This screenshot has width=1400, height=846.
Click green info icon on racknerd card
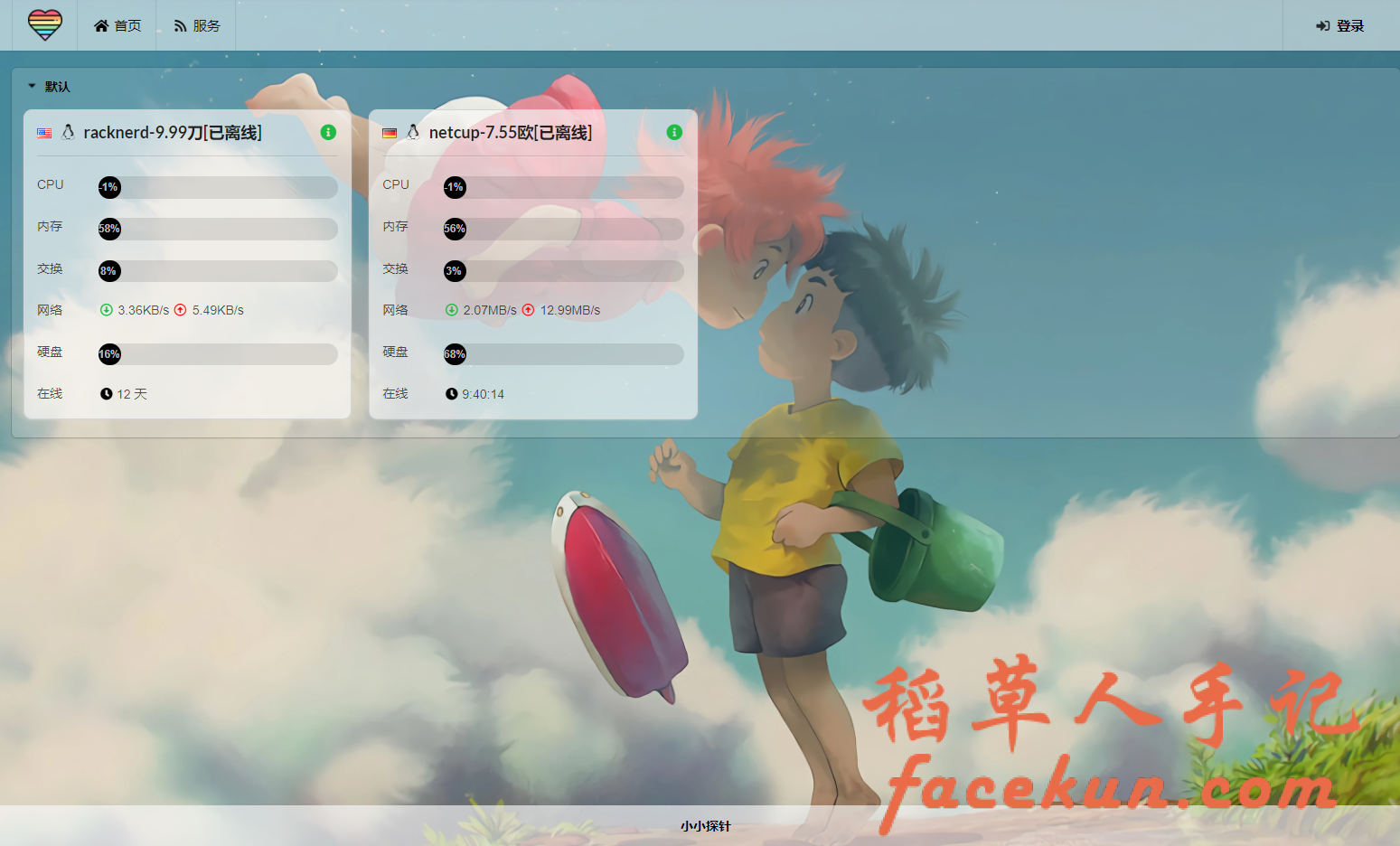pos(328,132)
